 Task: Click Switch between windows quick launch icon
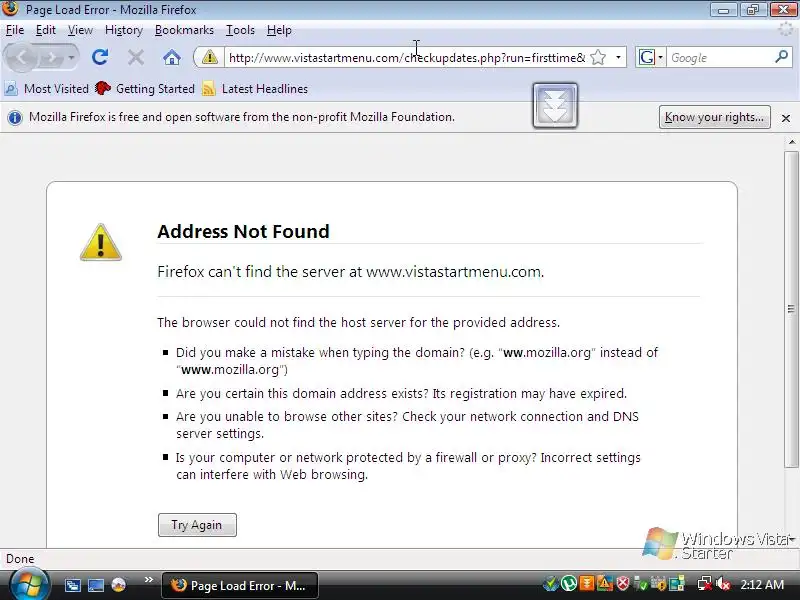click(x=72, y=585)
